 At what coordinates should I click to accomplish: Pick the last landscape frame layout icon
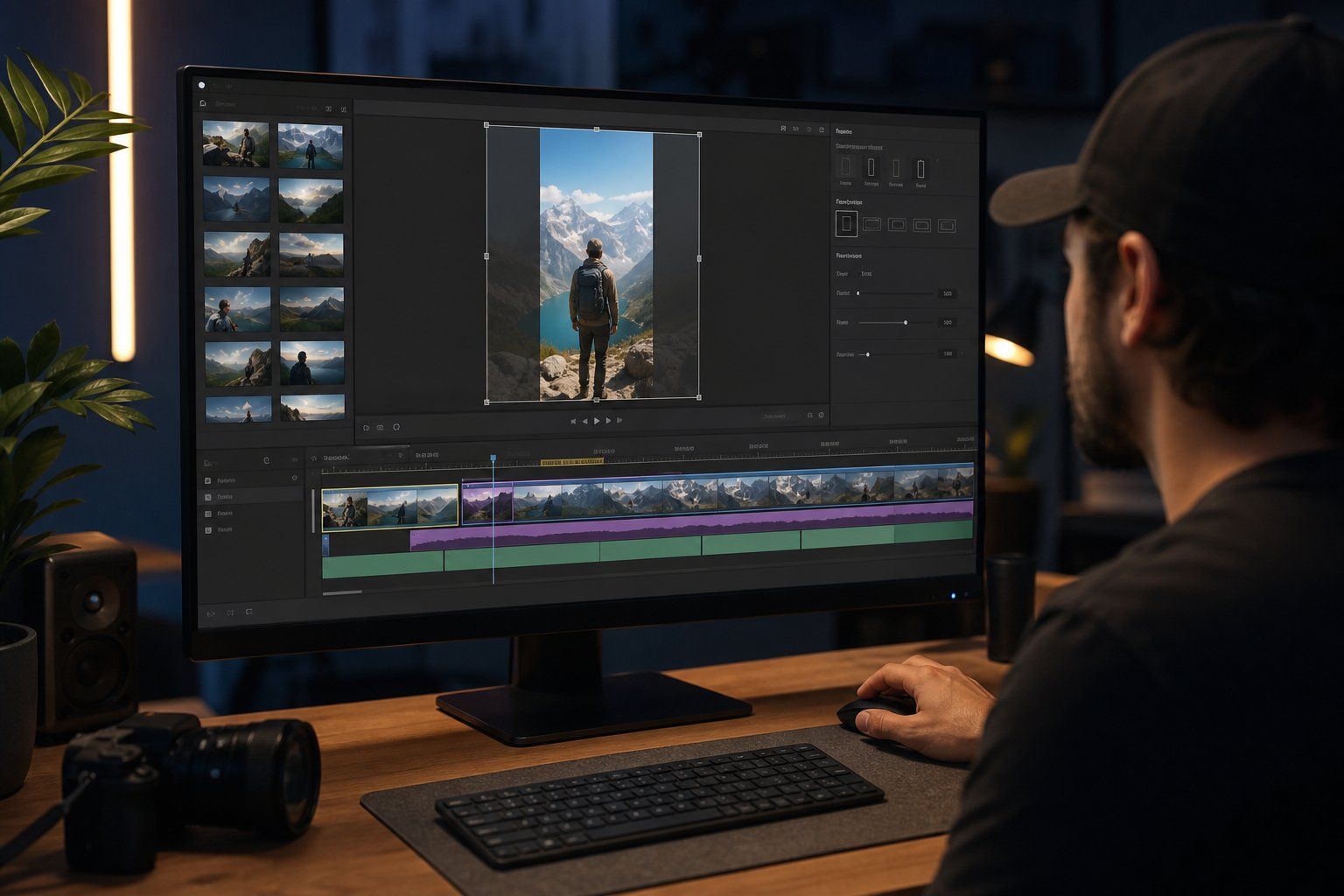(947, 226)
